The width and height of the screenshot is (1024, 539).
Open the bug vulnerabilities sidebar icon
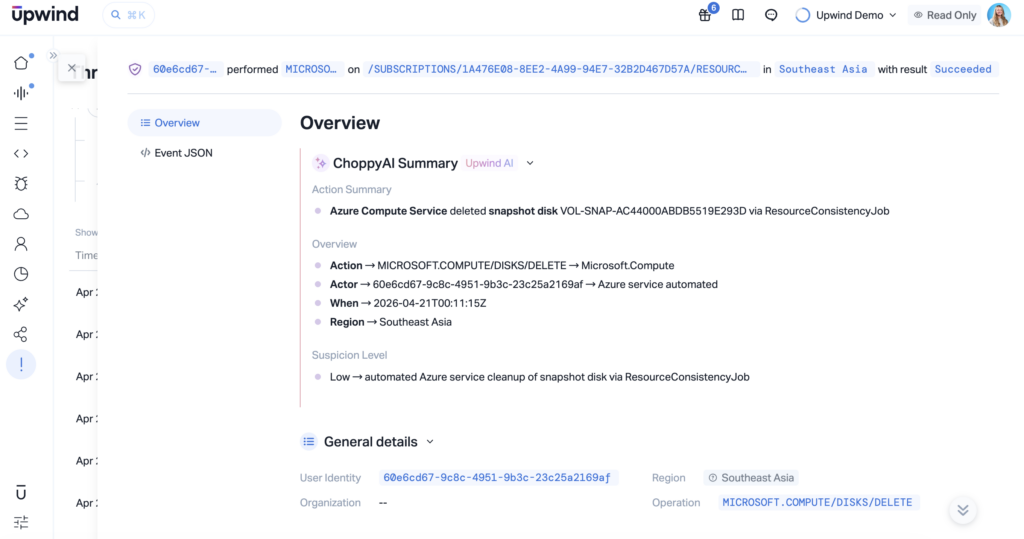(x=21, y=184)
